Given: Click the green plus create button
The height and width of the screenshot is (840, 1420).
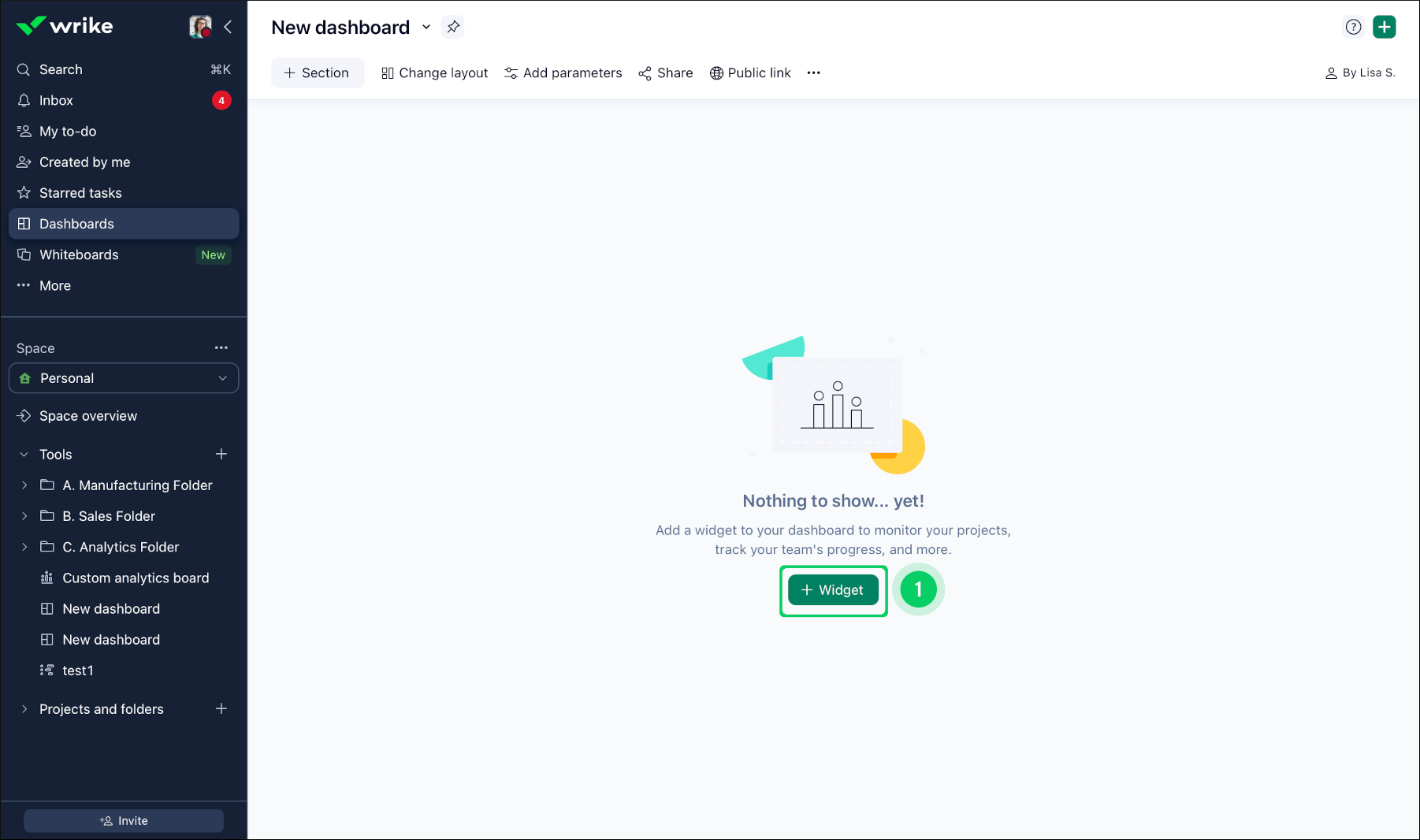Looking at the screenshot, I should pos(1385,27).
